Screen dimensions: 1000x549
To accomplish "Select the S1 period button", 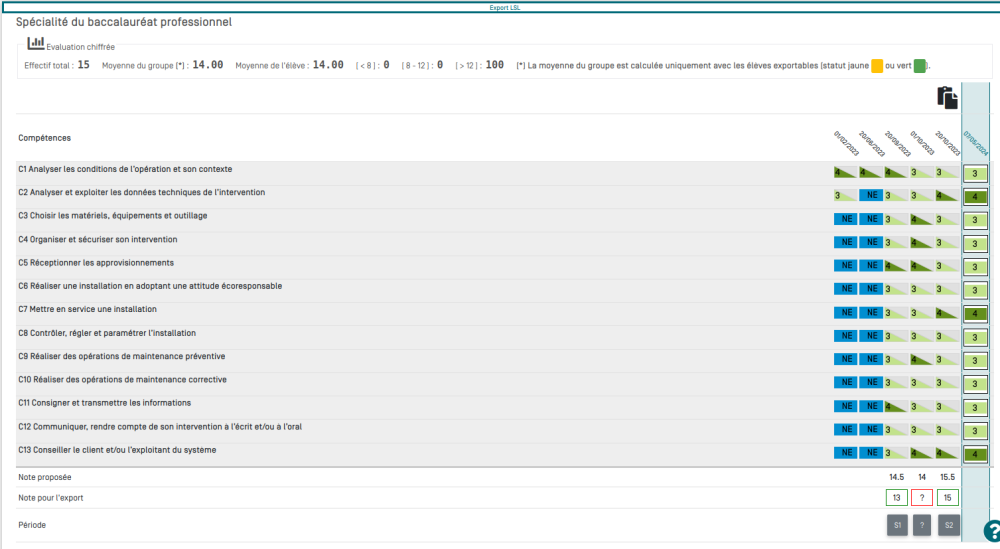I will (897, 525).
